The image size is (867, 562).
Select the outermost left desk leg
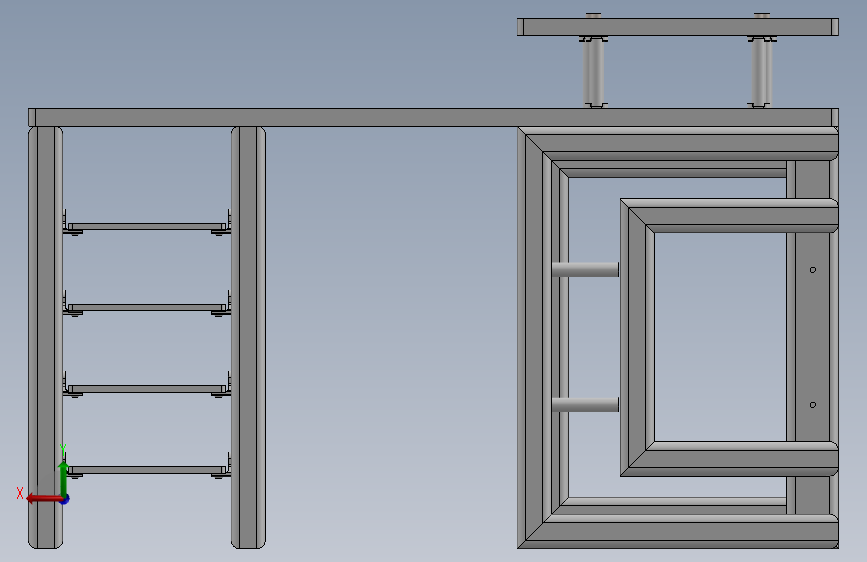[45, 337]
